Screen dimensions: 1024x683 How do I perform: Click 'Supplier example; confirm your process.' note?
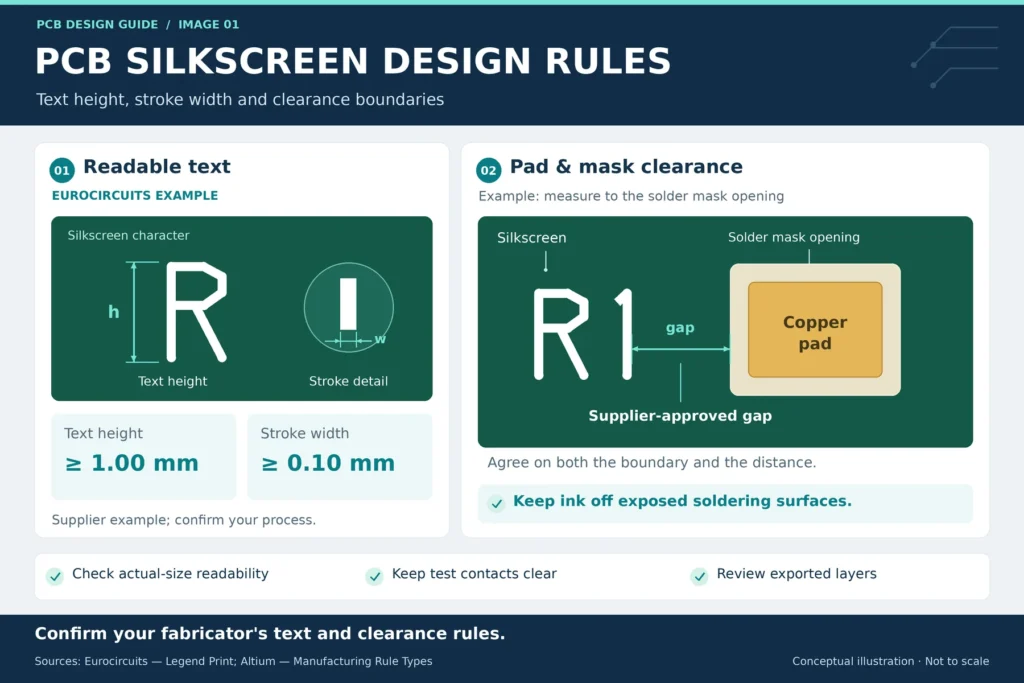pyautogui.click(x=184, y=520)
